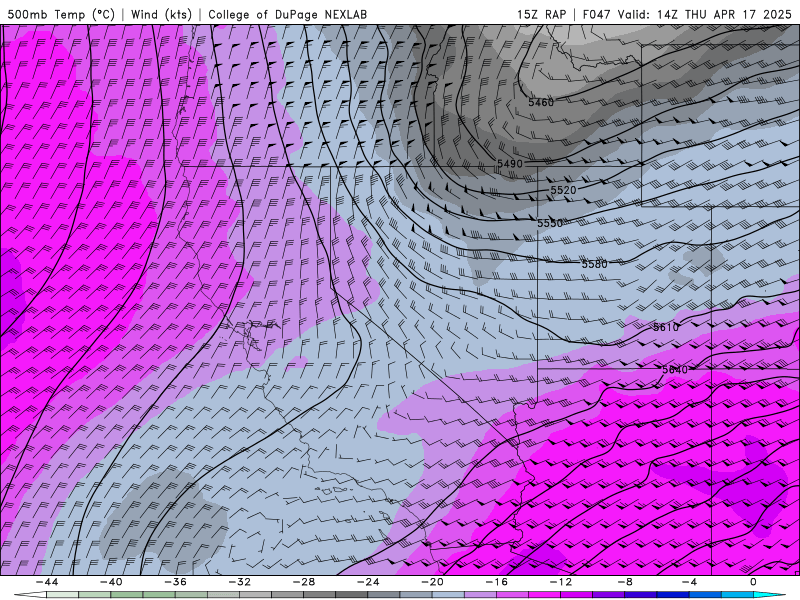Click the 5610 height contour label

coord(666,327)
